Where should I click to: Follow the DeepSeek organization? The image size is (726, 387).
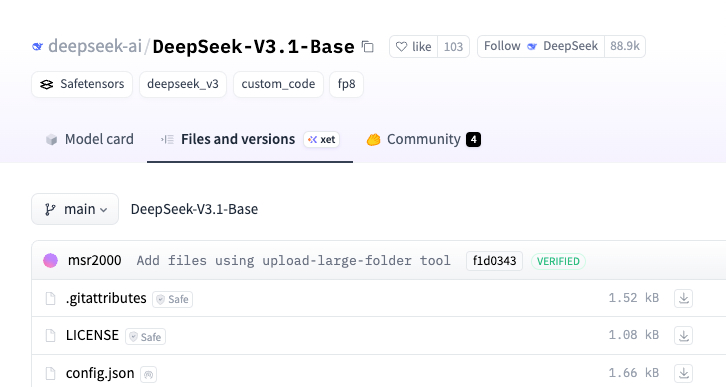click(x=541, y=46)
